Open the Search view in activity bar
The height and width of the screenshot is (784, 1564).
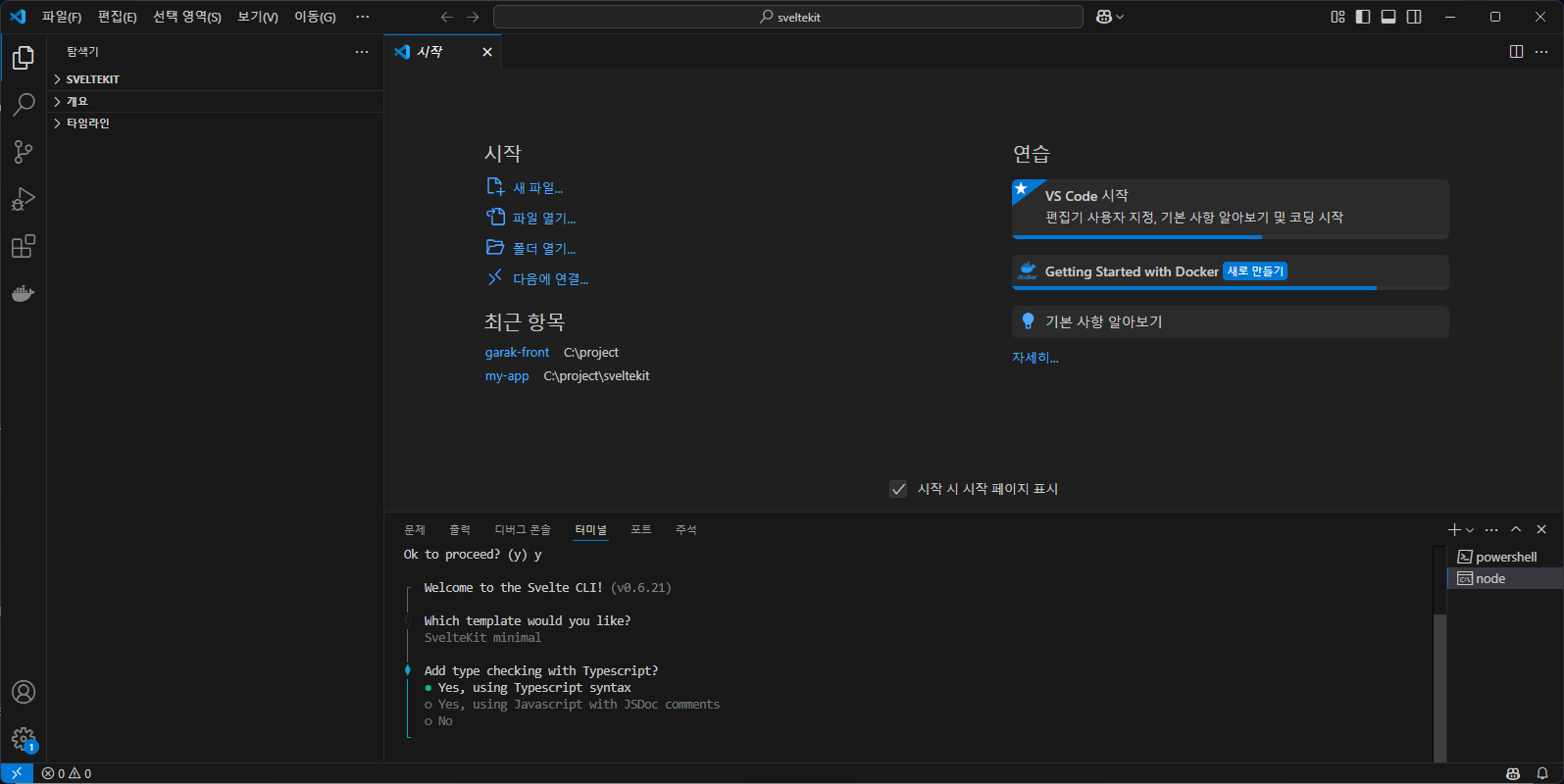click(24, 104)
